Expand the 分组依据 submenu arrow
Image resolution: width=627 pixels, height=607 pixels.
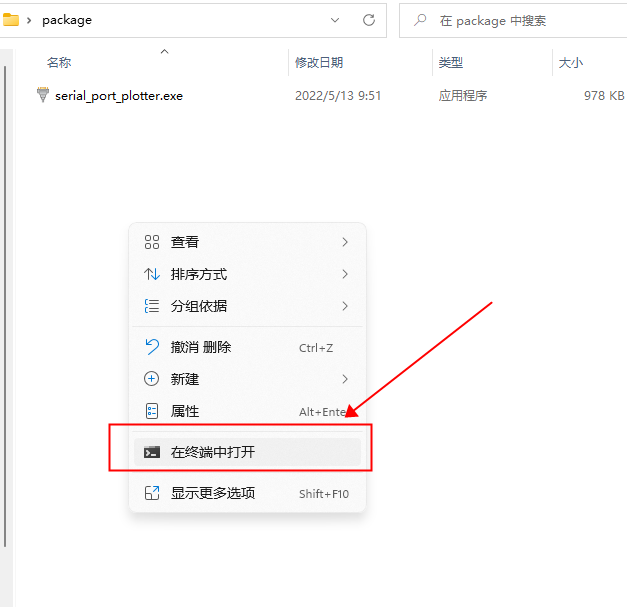tap(345, 306)
